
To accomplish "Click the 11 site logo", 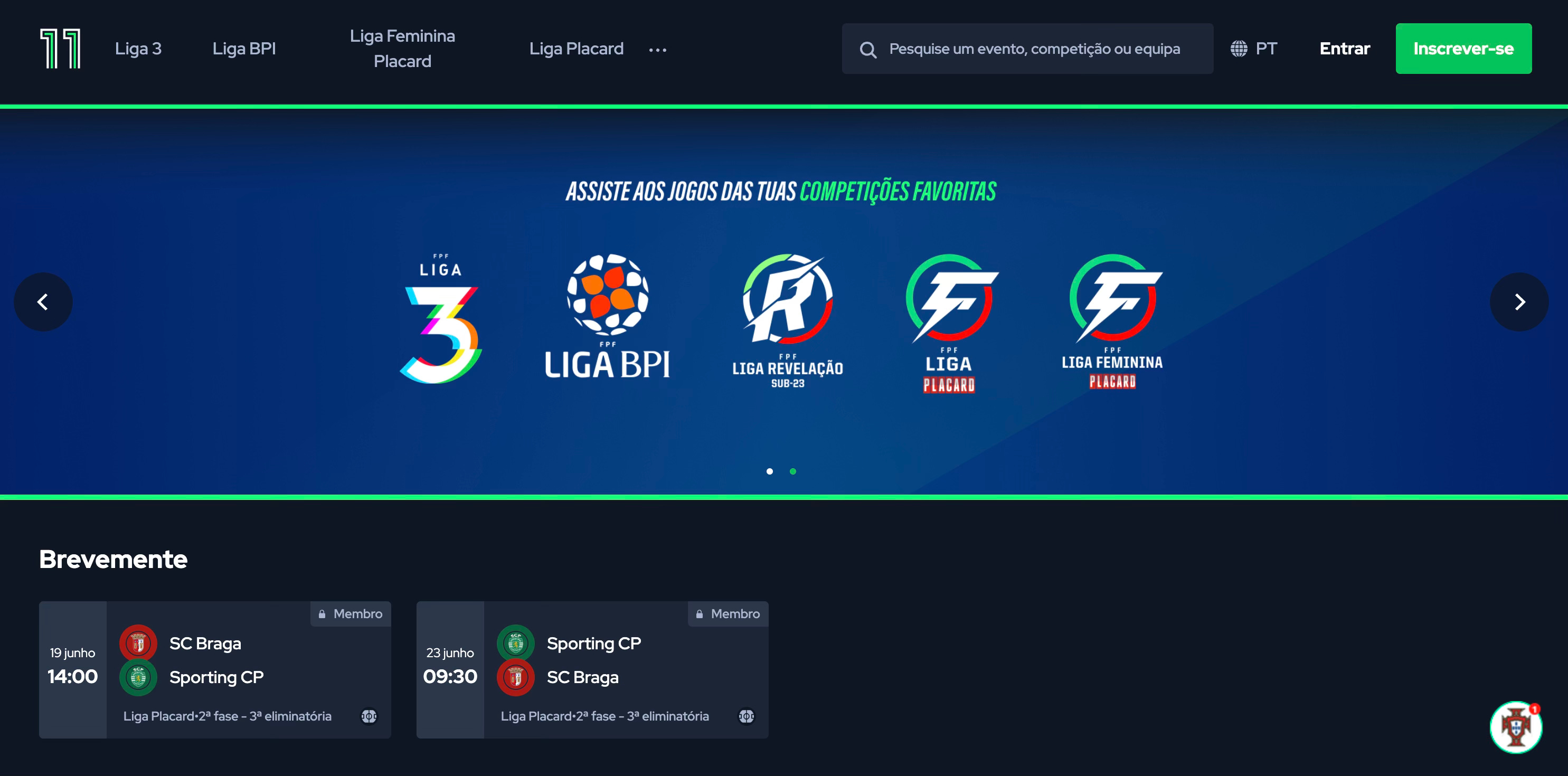I will 60,49.
